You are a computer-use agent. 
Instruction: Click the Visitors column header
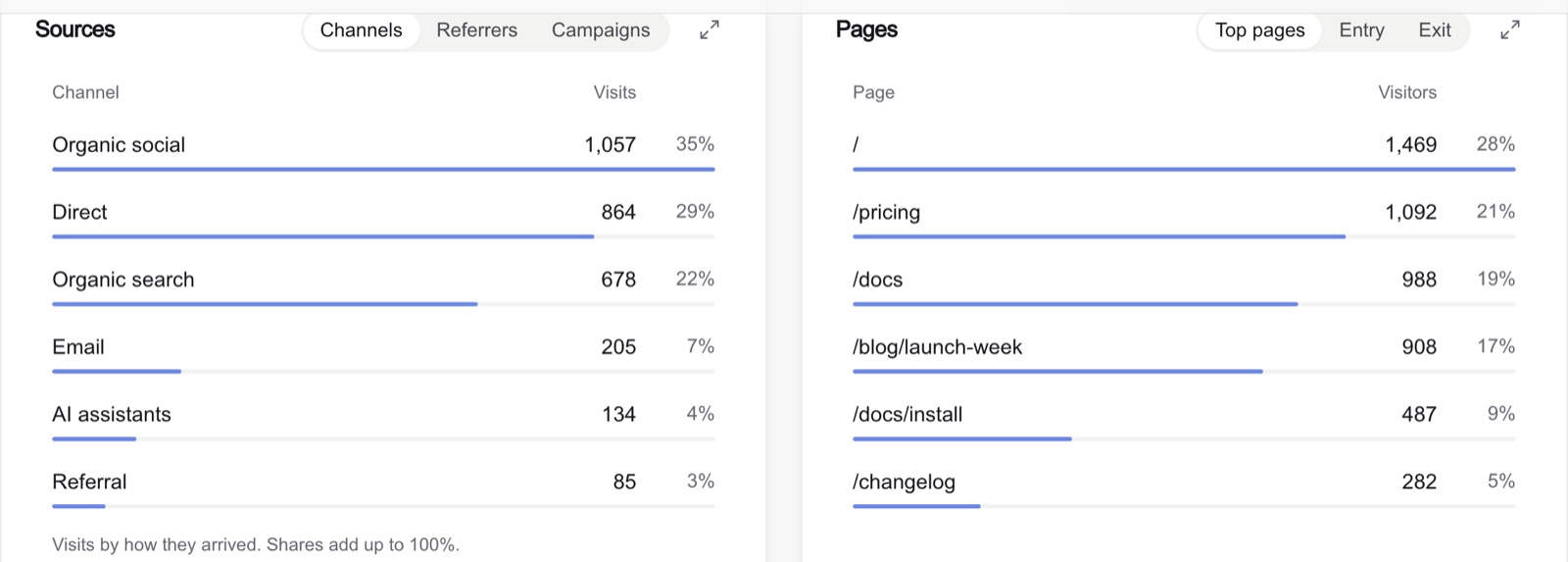tap(1407, 92)
